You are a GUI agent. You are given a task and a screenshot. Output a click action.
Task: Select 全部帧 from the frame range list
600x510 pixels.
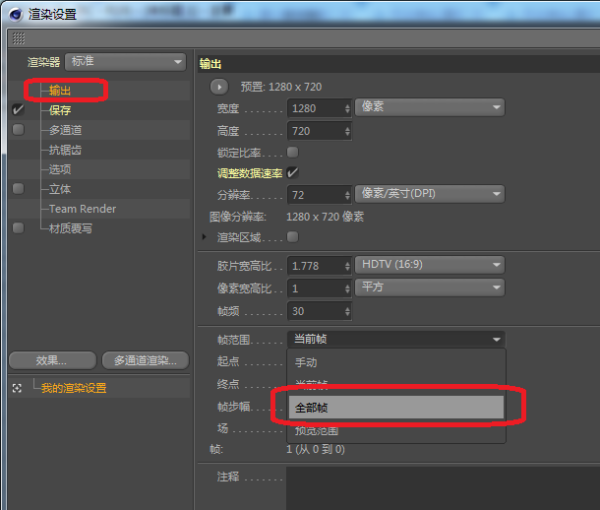coord(396,408)
